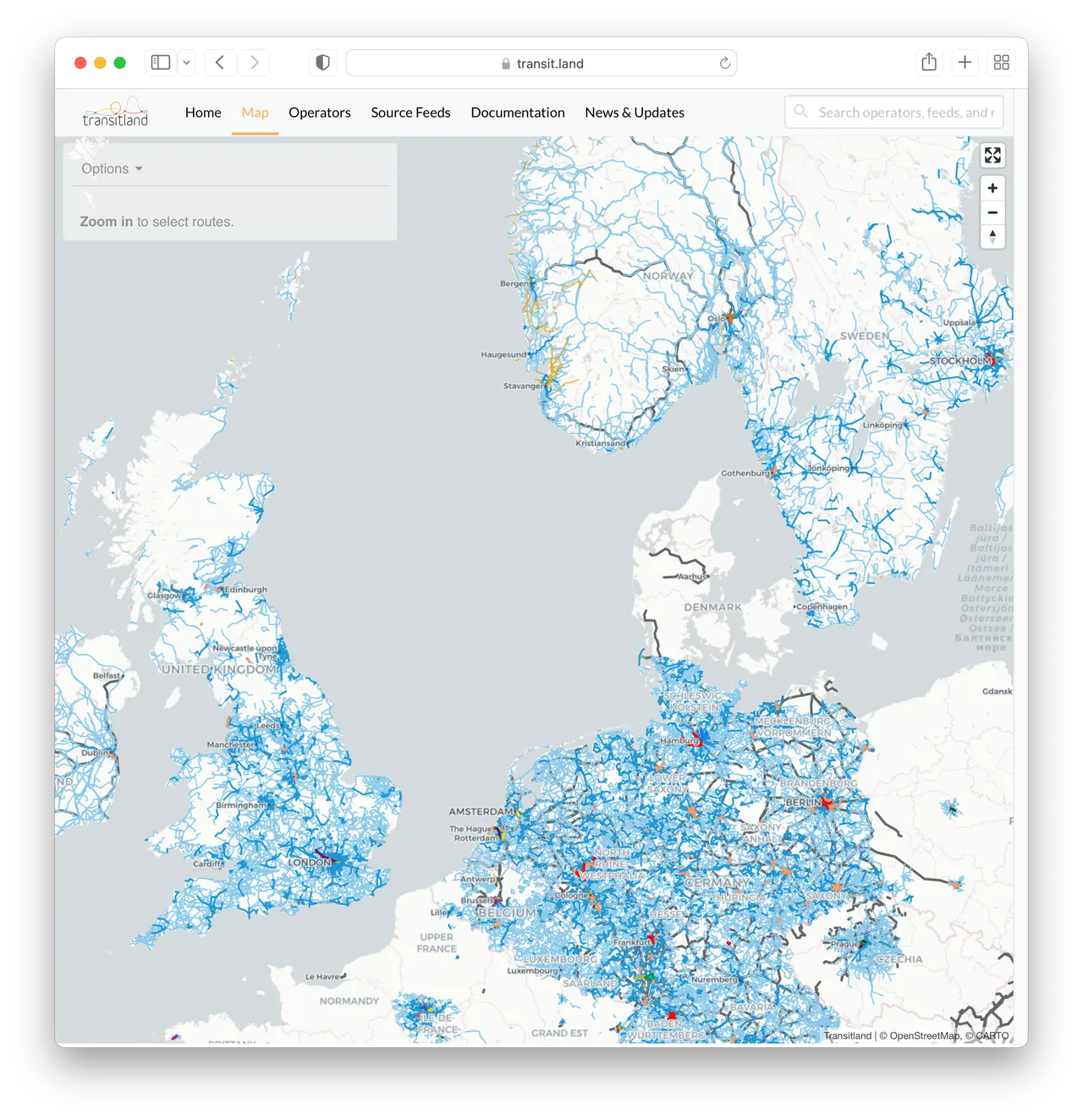Click the transitland logo
This screenshot has height=1120, width=1083.
coord(117,113)
